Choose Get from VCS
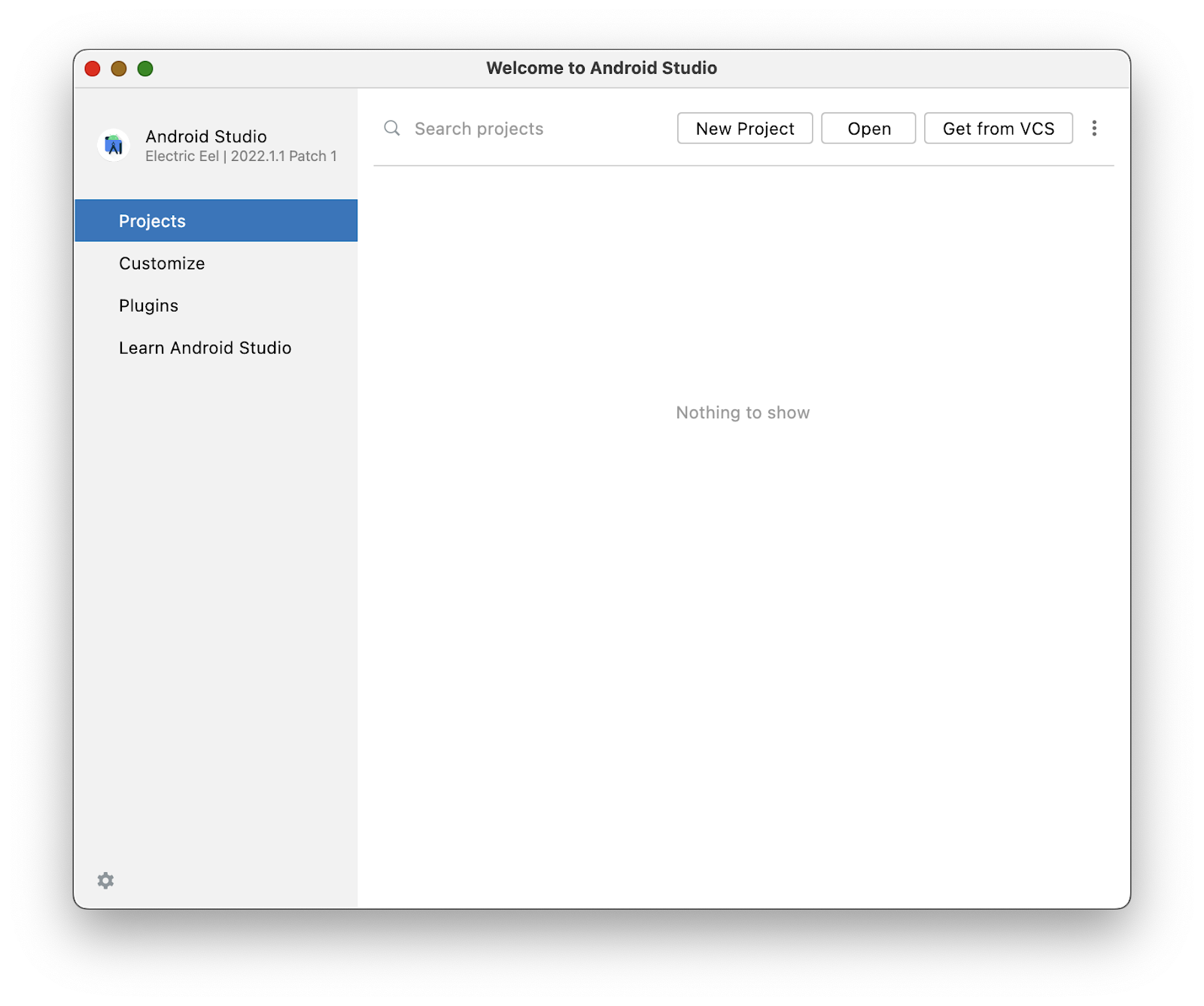1204x1006 pixels. 998,129
